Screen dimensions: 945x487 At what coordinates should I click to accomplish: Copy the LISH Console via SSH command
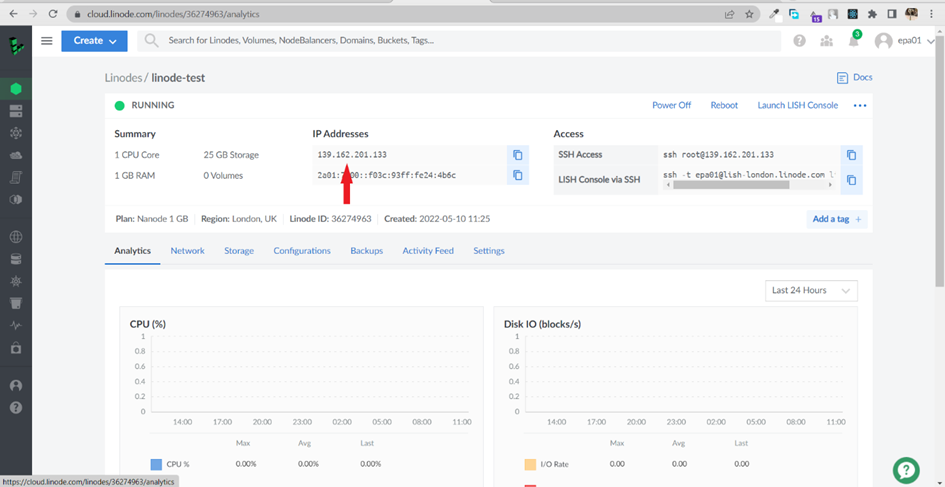(852, 180)
